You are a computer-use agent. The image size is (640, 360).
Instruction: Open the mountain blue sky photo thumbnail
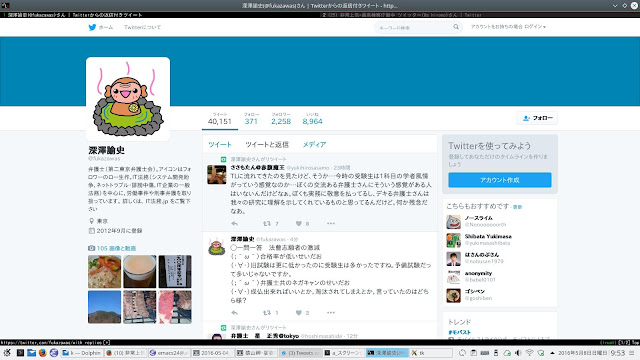[104, 307]
